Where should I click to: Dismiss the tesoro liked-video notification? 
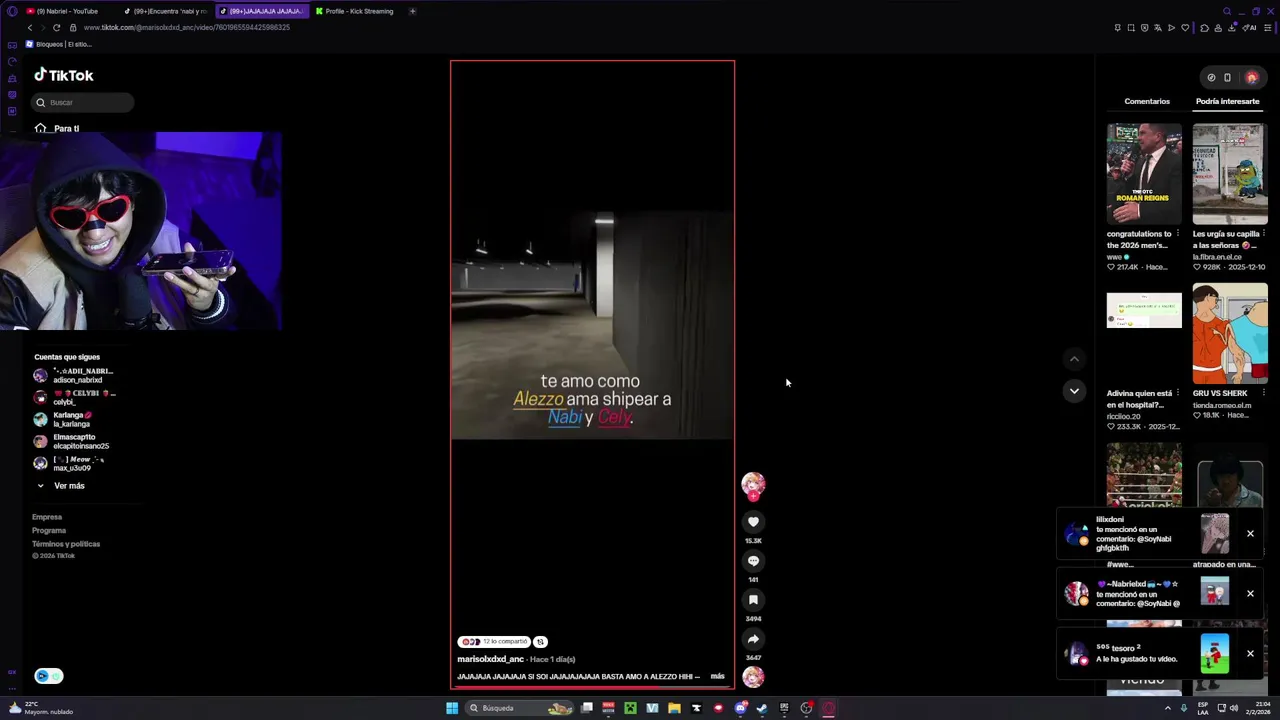pyautogui.click(x=1250, y=654)
